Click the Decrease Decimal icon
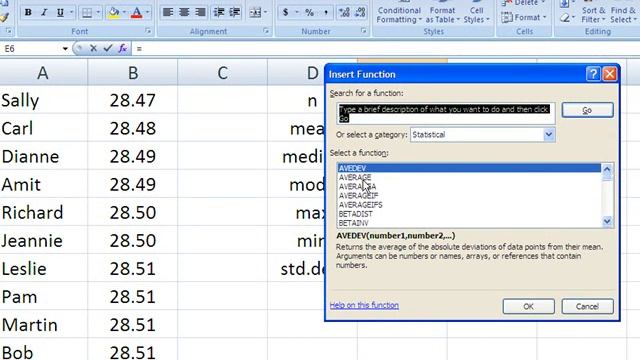The image size is (640, 360). point(360,13)
